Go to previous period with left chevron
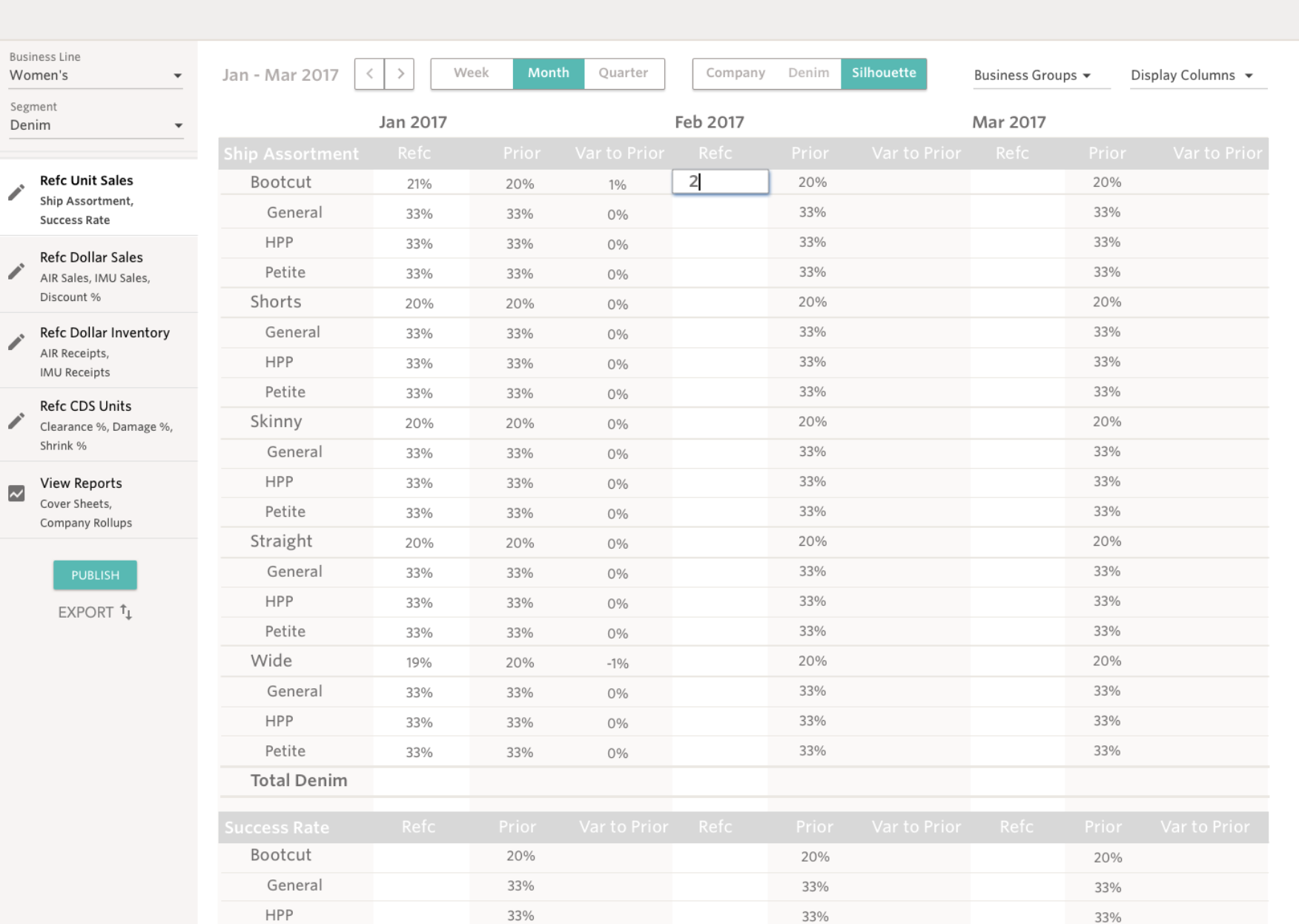The width and height of the screenshot is (1299, 924). tap(369, 74)
